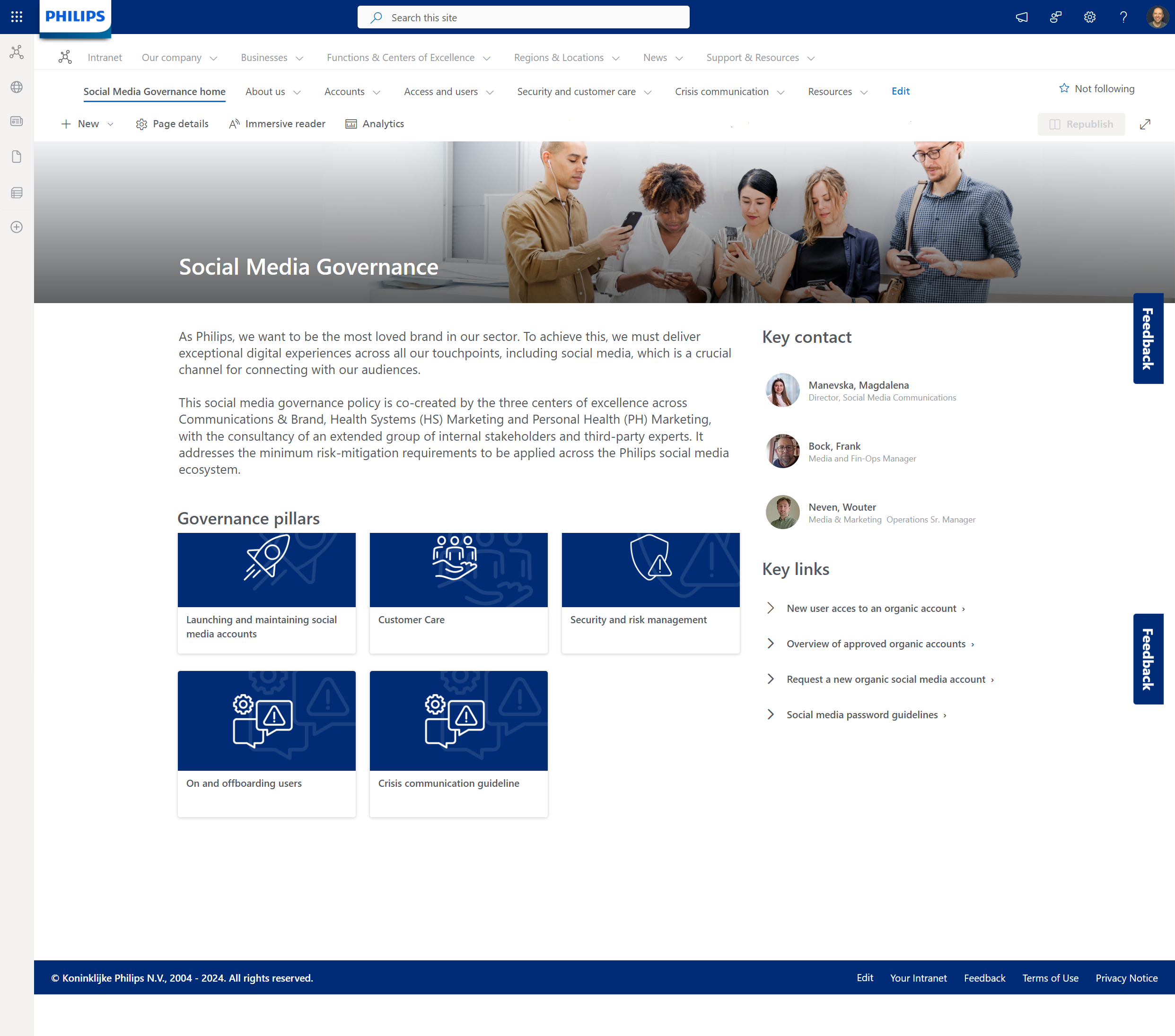This screenshot has height=1036, width=1175.
Task: Select Social Media Governance home tab
Action: pyautogui.click(x=154, y=91)
